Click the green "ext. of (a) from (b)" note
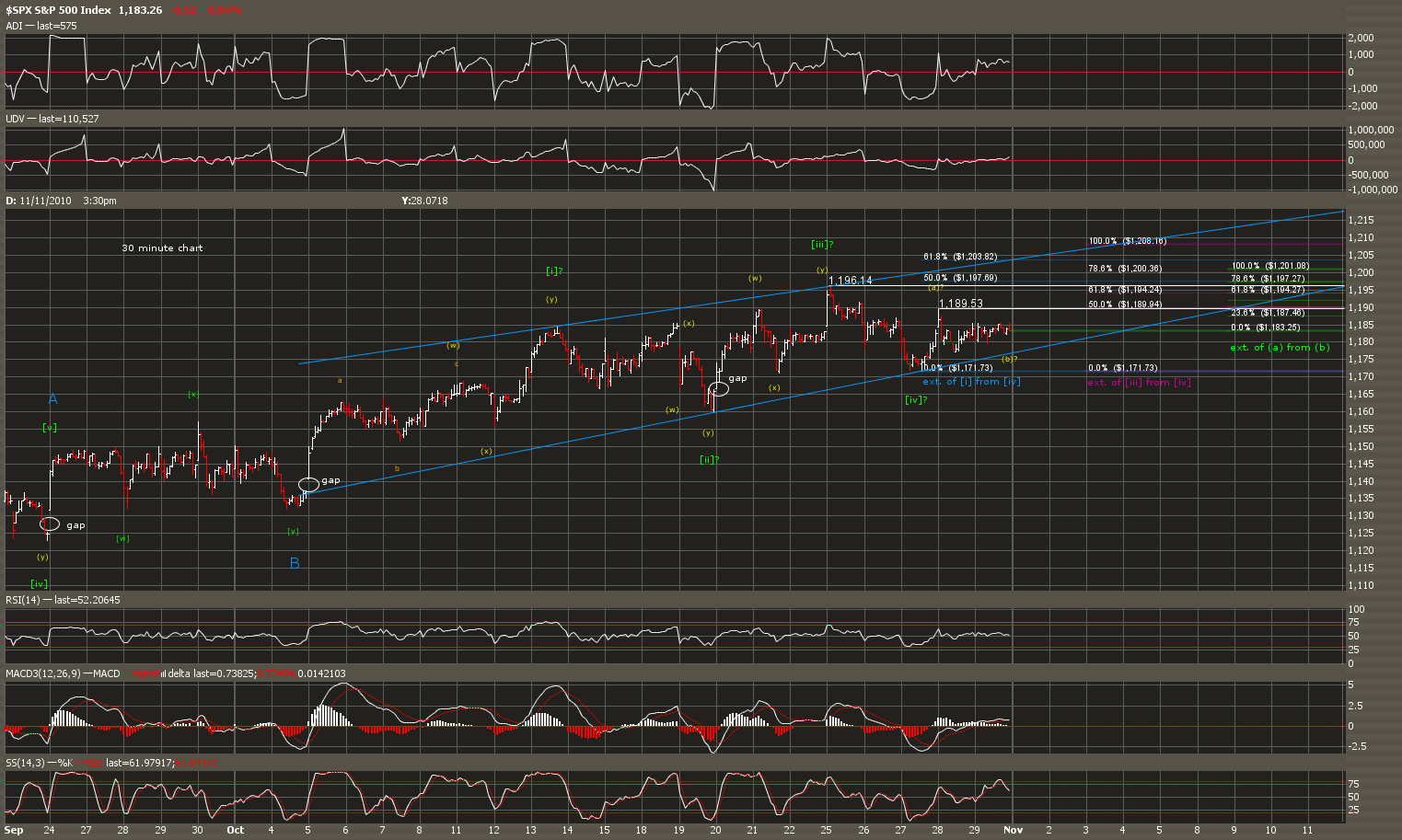This screenshot has width=1402, height=840. (x=1280, y=347)
